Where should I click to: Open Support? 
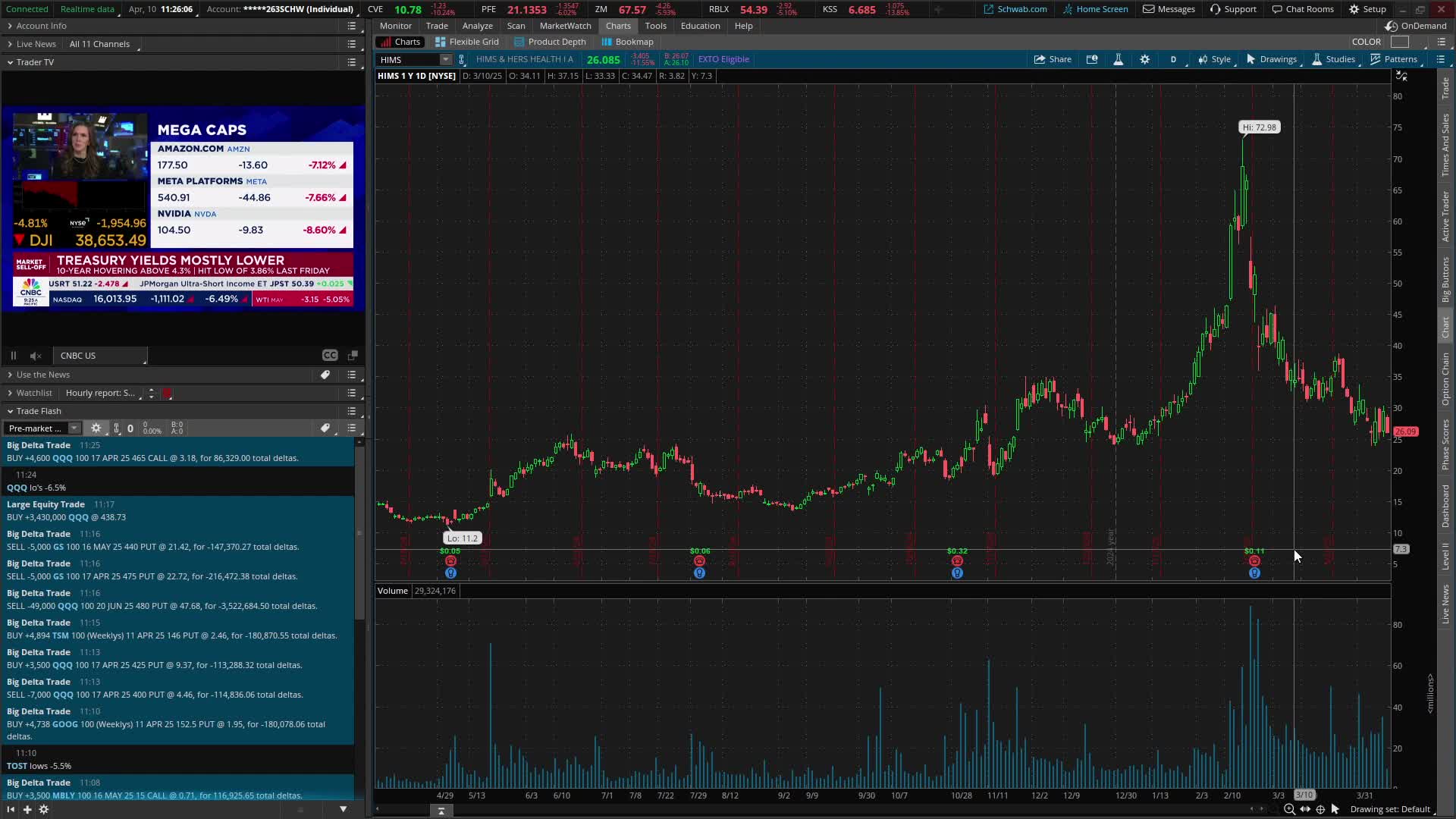[x=1233, y=9]
